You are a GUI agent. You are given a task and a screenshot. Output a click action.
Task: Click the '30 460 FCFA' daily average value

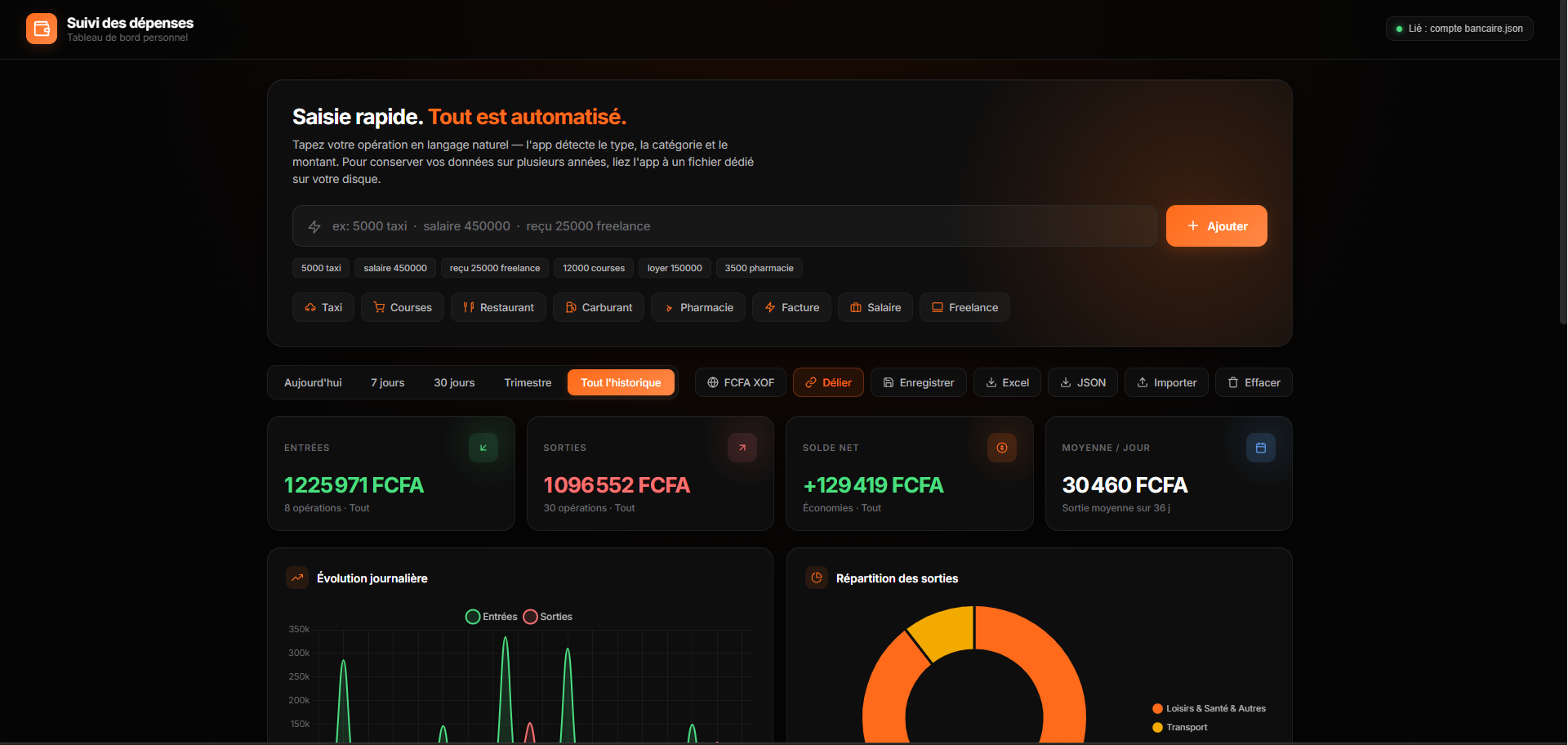coord(1125,485)
